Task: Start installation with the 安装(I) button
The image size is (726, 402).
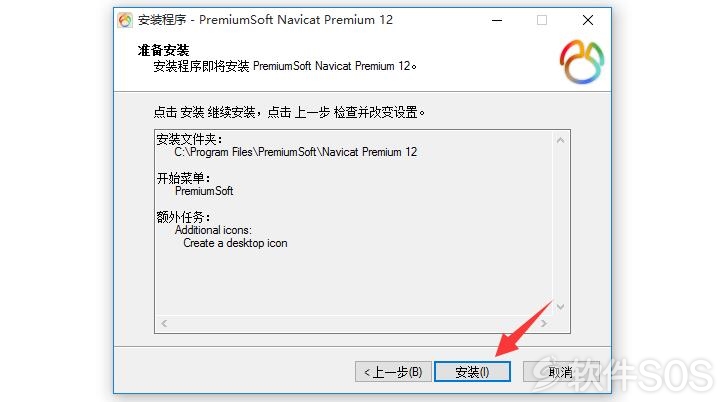Action: [472, 372]
